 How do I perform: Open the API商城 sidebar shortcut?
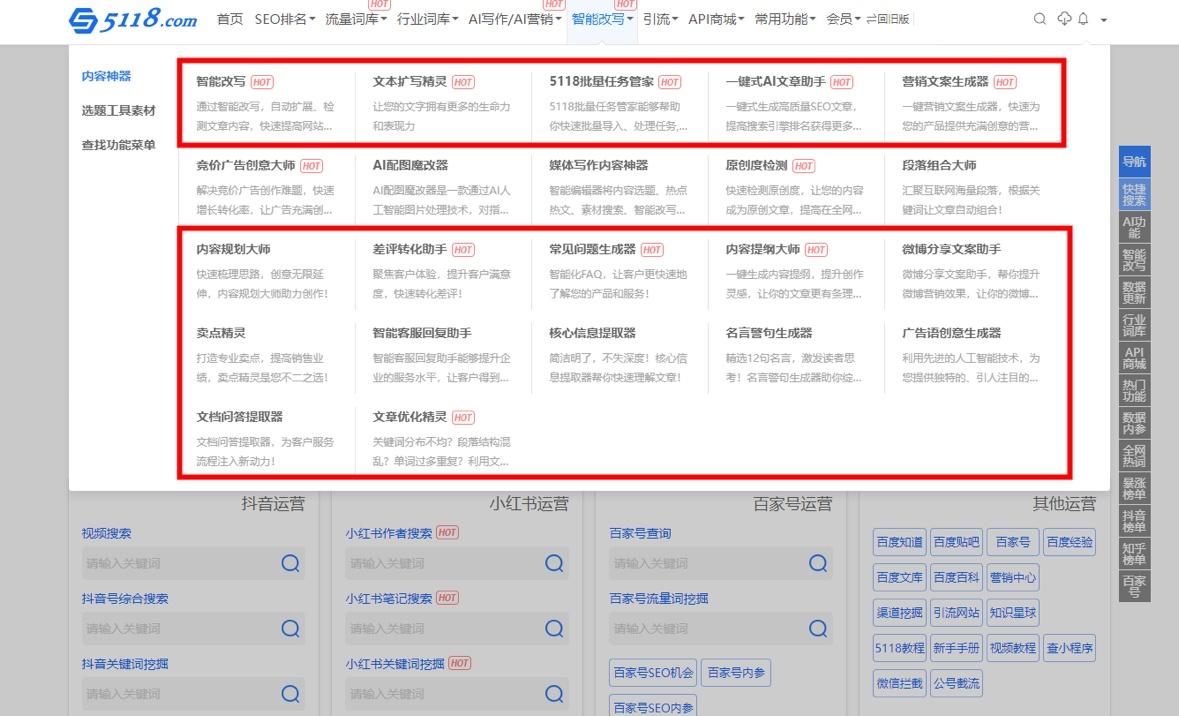pyautogui.click(x=1134, y=355)
